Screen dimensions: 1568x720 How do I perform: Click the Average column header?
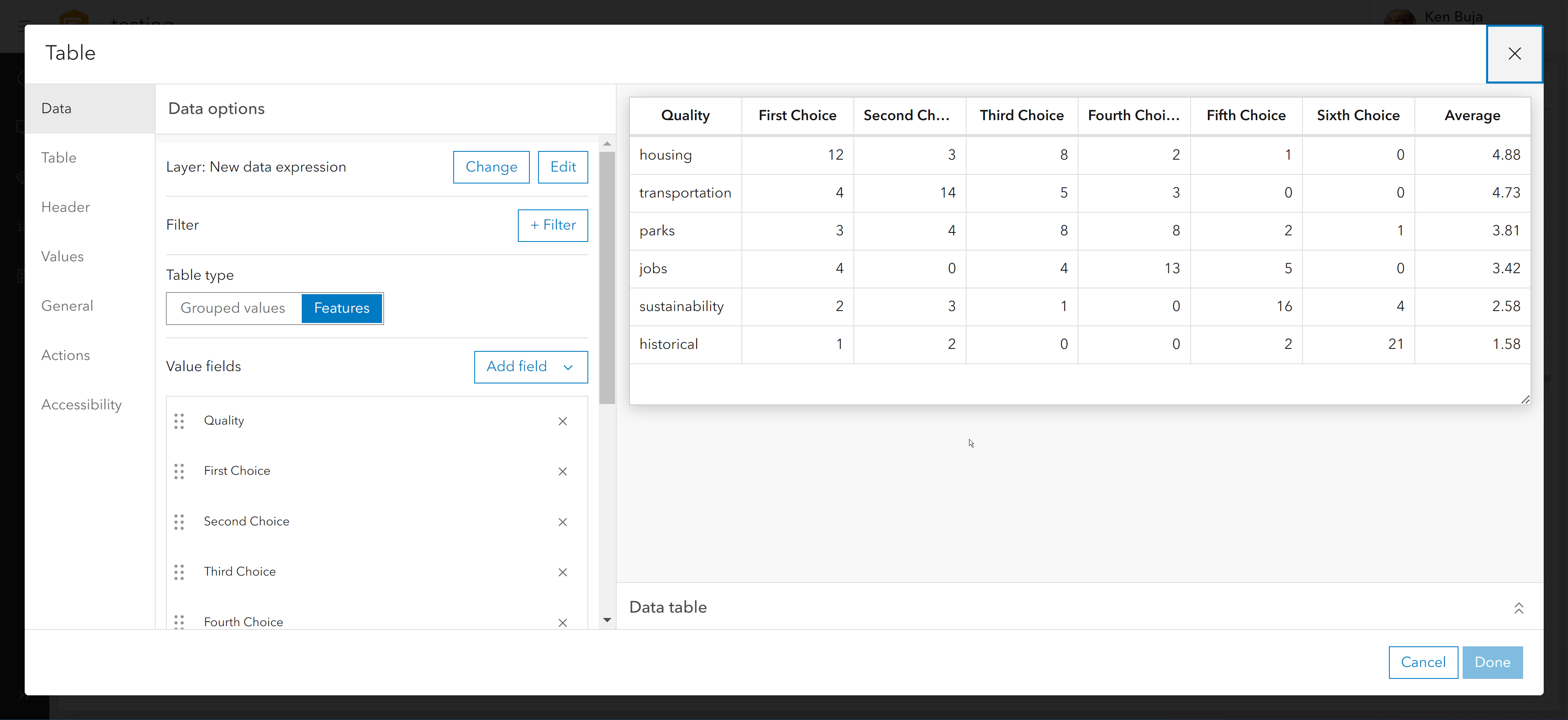pos(1472,116)
